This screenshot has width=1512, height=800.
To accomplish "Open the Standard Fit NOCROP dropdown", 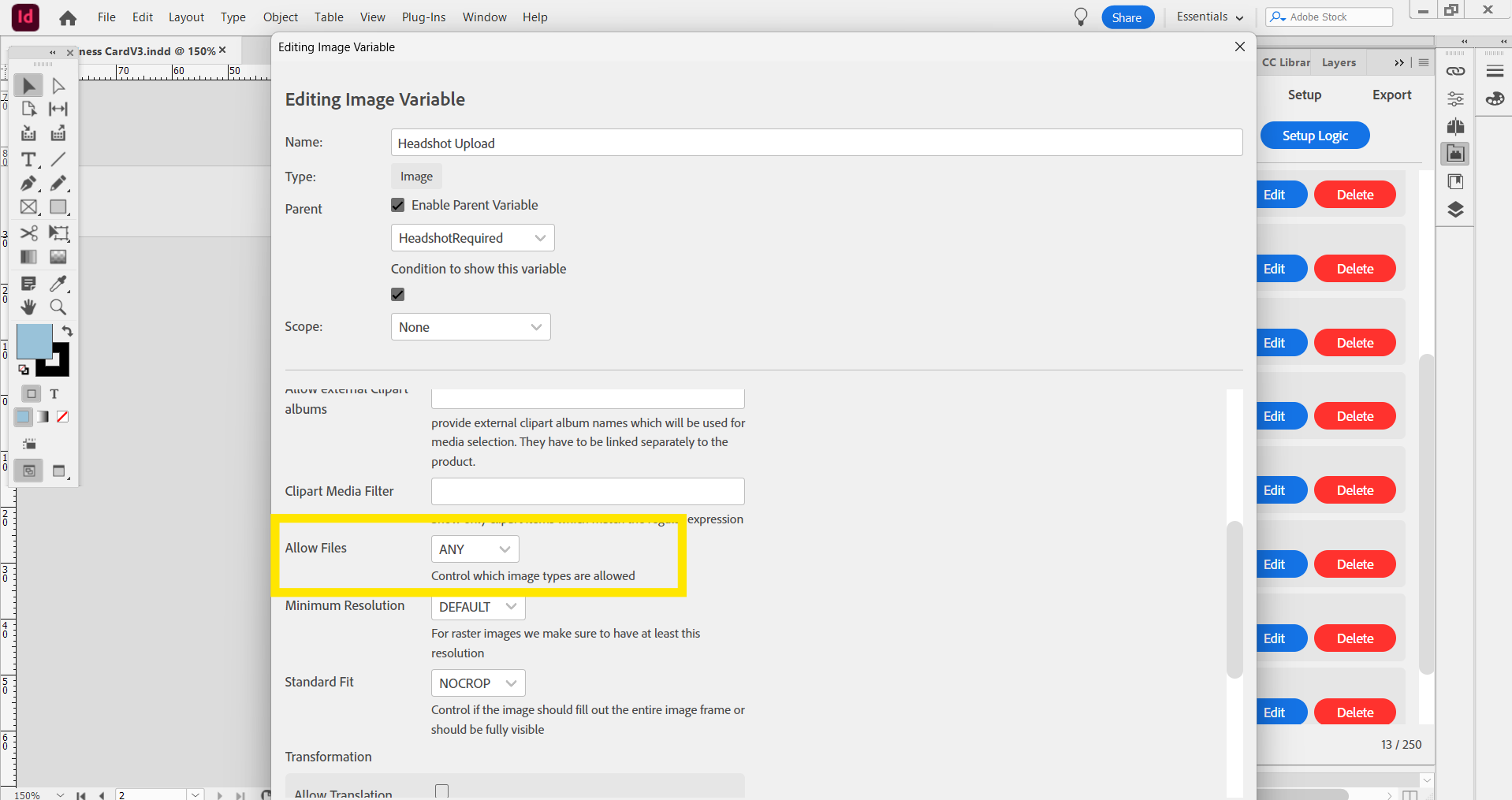I will (x=478, y=683).
